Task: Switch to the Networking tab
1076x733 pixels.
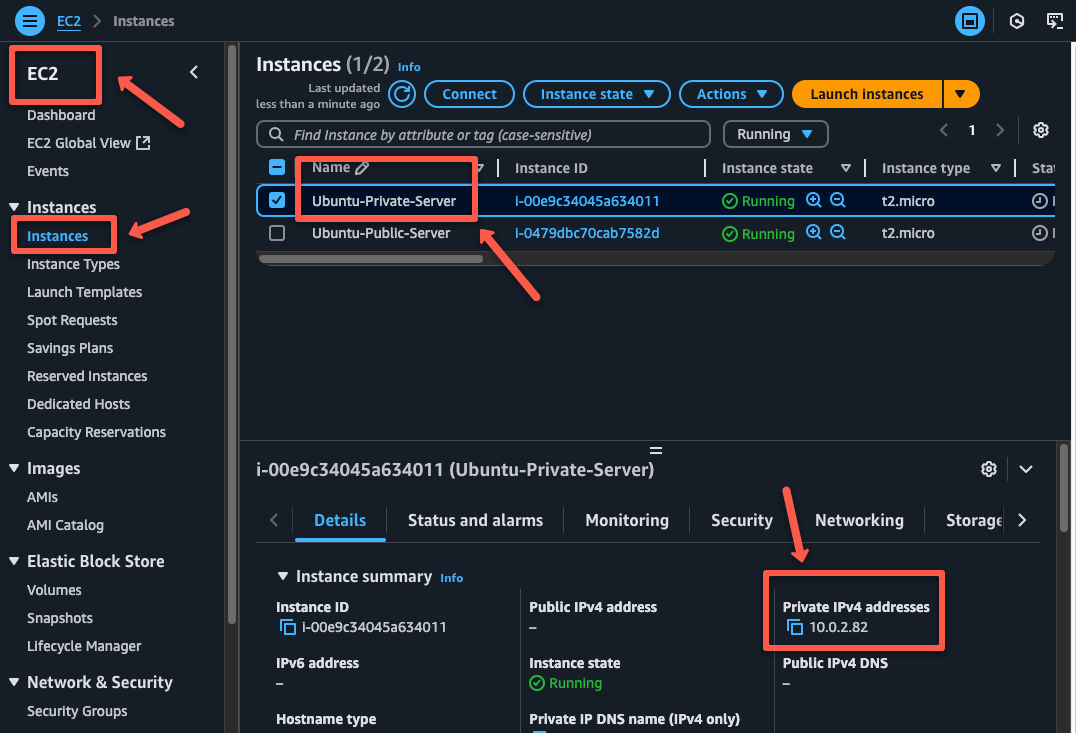Action: pos(858,520)
